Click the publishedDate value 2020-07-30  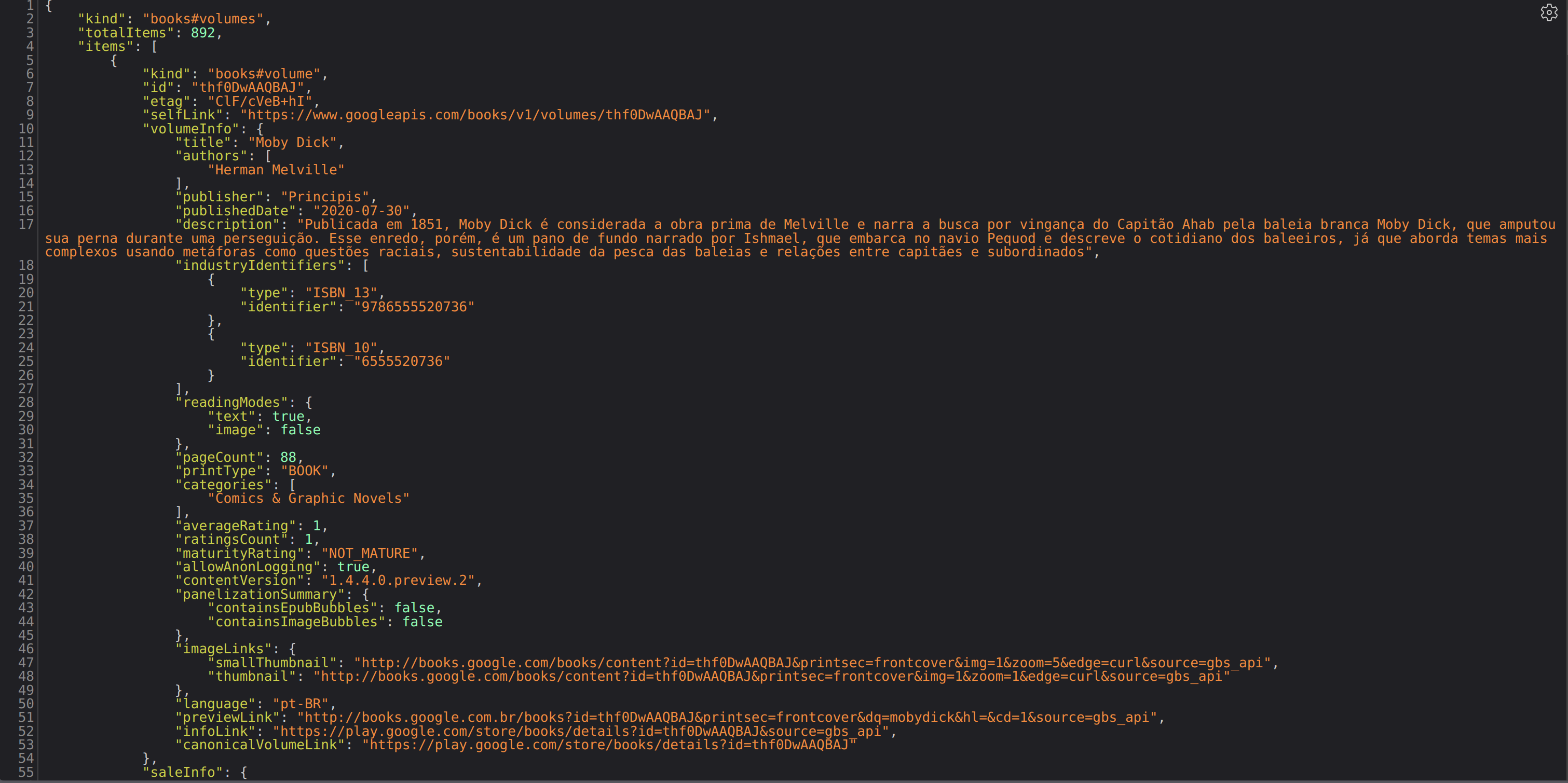coord(362,211)
